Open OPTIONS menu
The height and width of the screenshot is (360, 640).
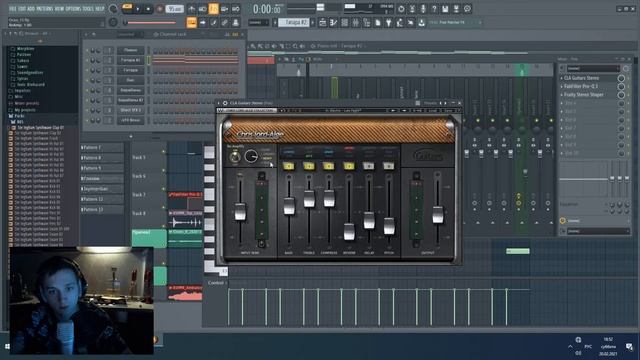click(73, 9)
